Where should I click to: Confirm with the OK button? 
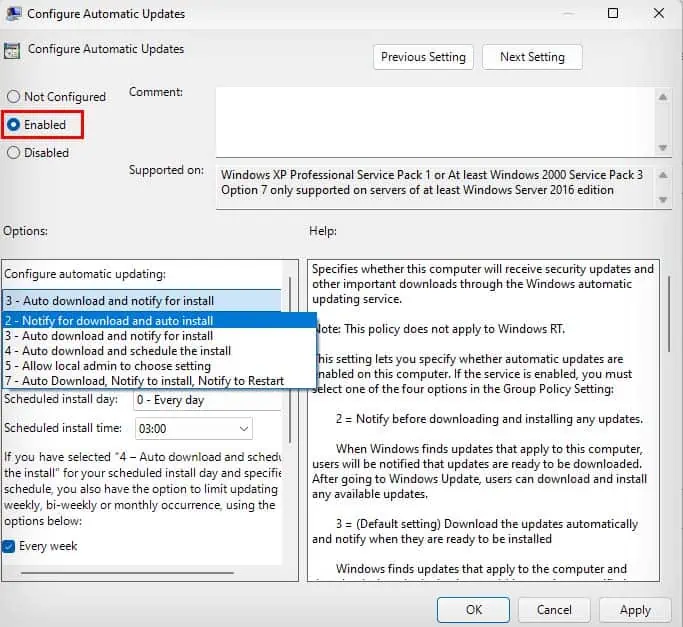pyautogui.click(x=473, y=610)
